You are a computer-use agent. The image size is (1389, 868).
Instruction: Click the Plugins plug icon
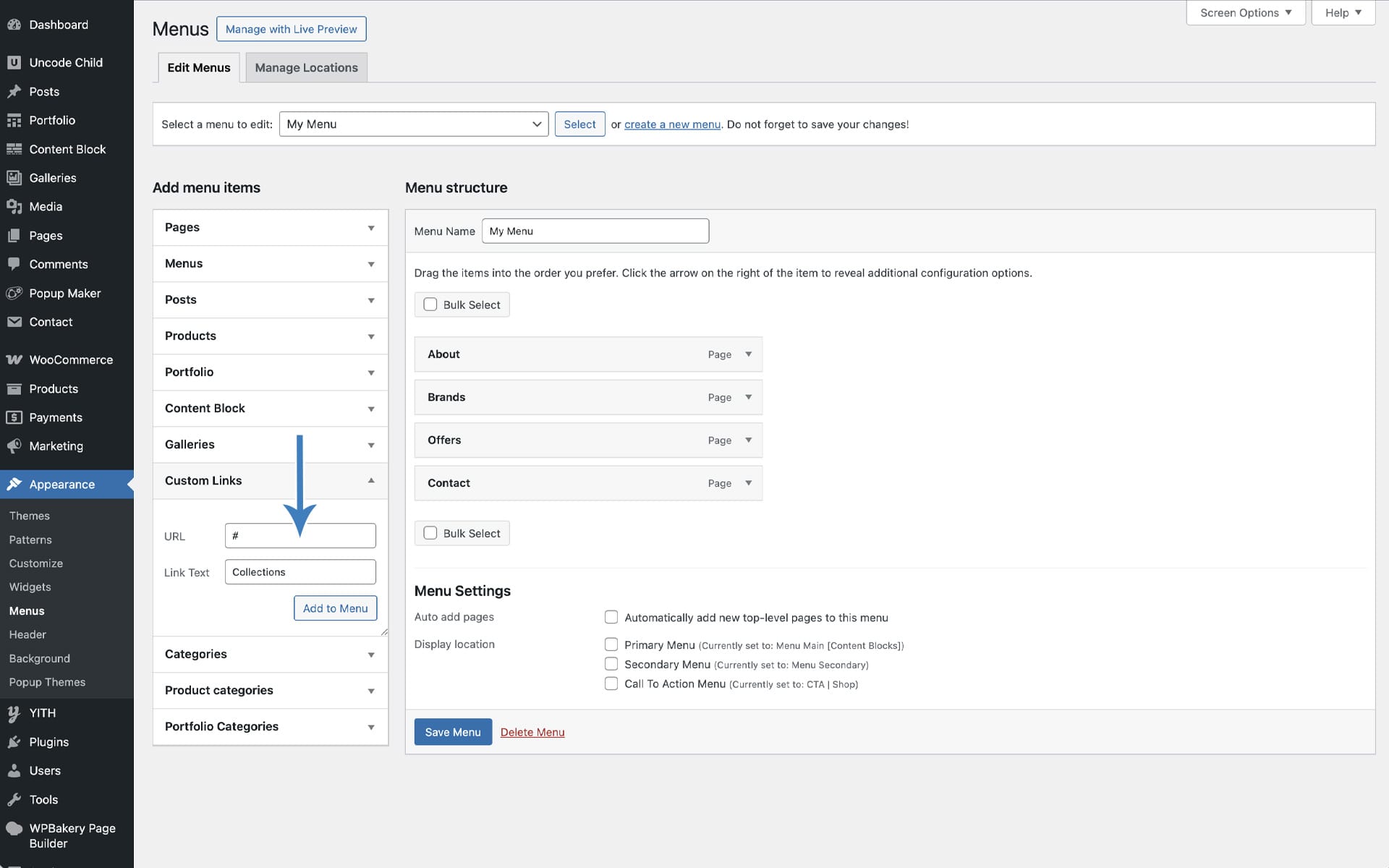tap(14, 742)
